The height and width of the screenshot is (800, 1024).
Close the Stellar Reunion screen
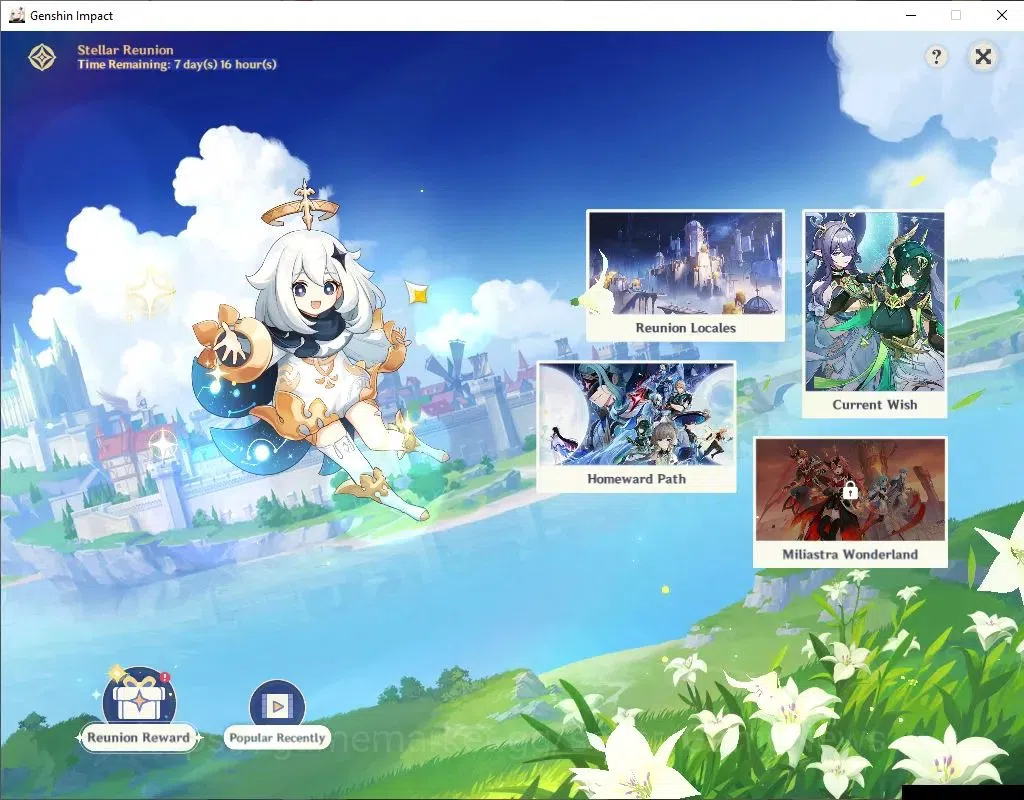[983, 57]
